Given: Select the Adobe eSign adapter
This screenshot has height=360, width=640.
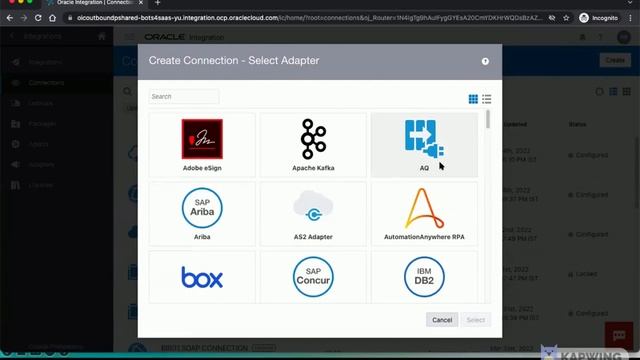Looking at the screenshot, I should [202, 145].
